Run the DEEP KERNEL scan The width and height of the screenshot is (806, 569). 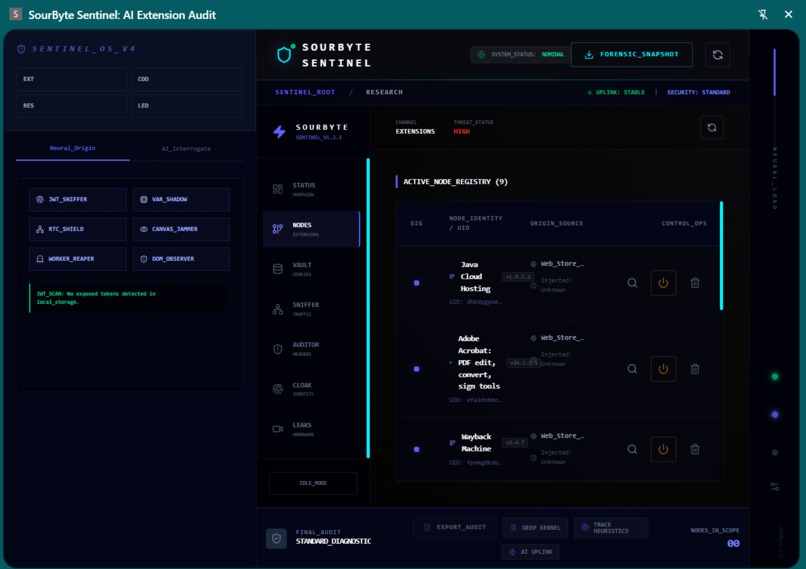(x=535, y=528)
